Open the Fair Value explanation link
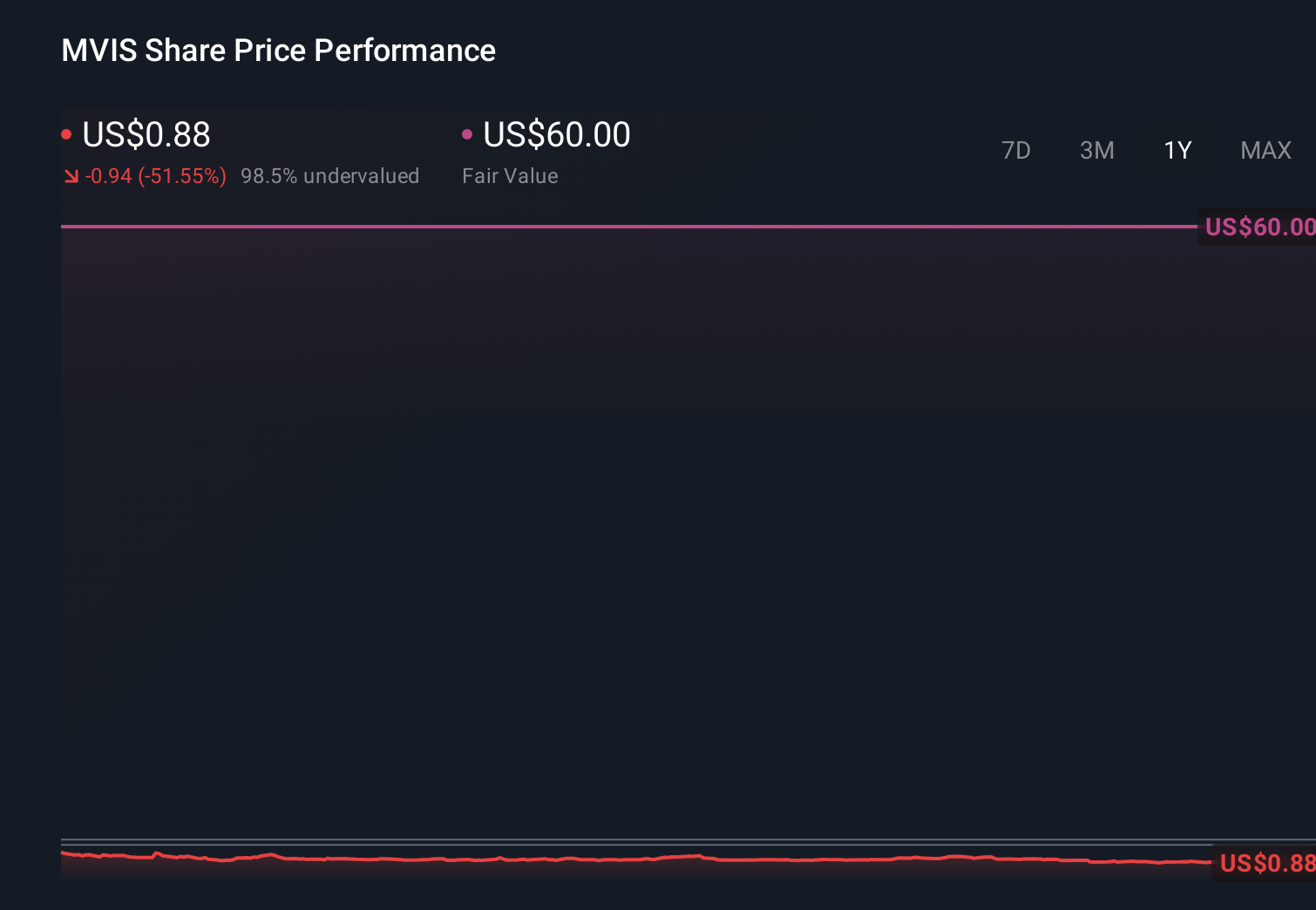The image size is (1316, 910). pyautogui.click(x=510, y=175)
